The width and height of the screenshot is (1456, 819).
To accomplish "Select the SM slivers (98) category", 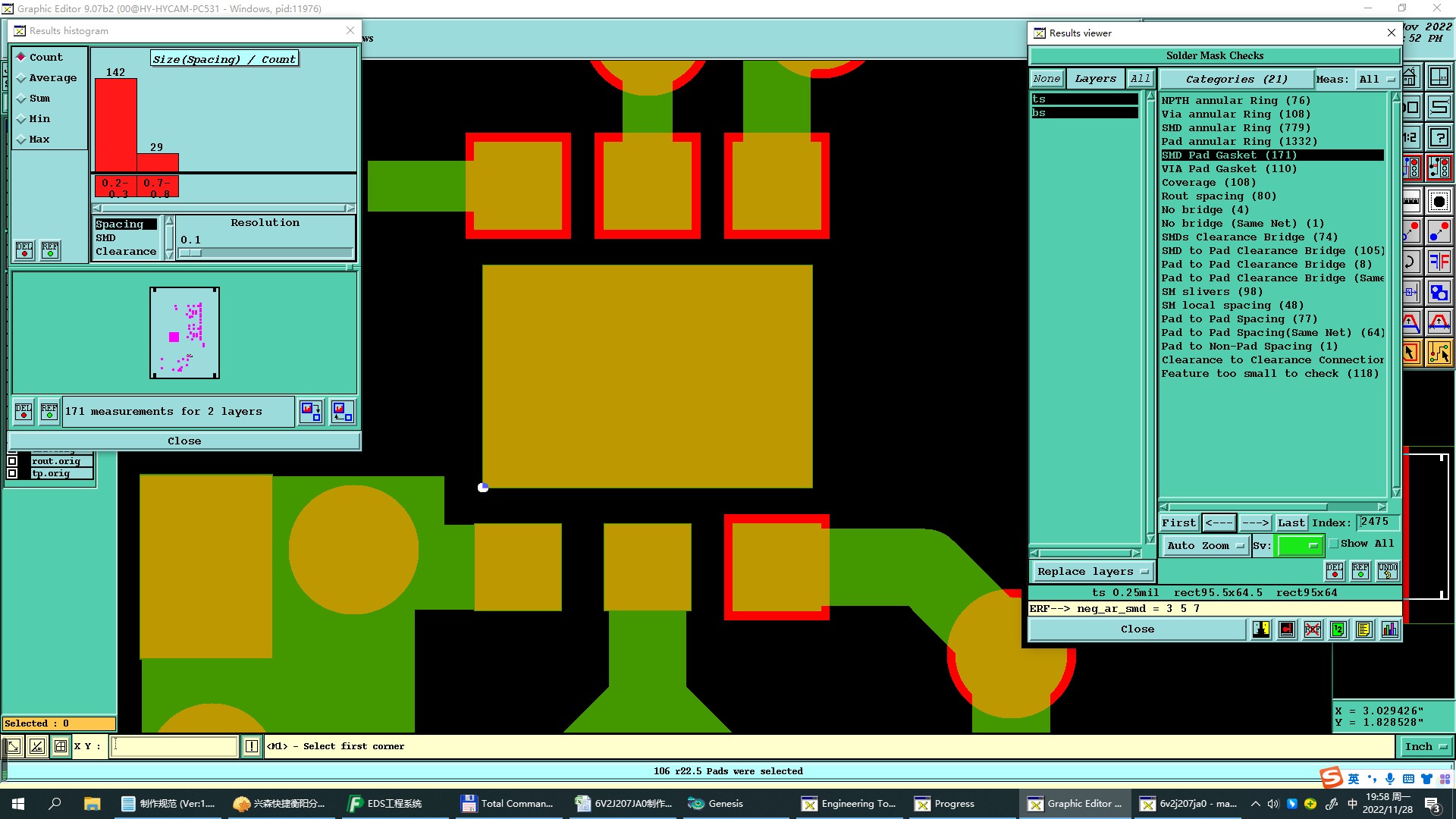I will [1212, 291].
